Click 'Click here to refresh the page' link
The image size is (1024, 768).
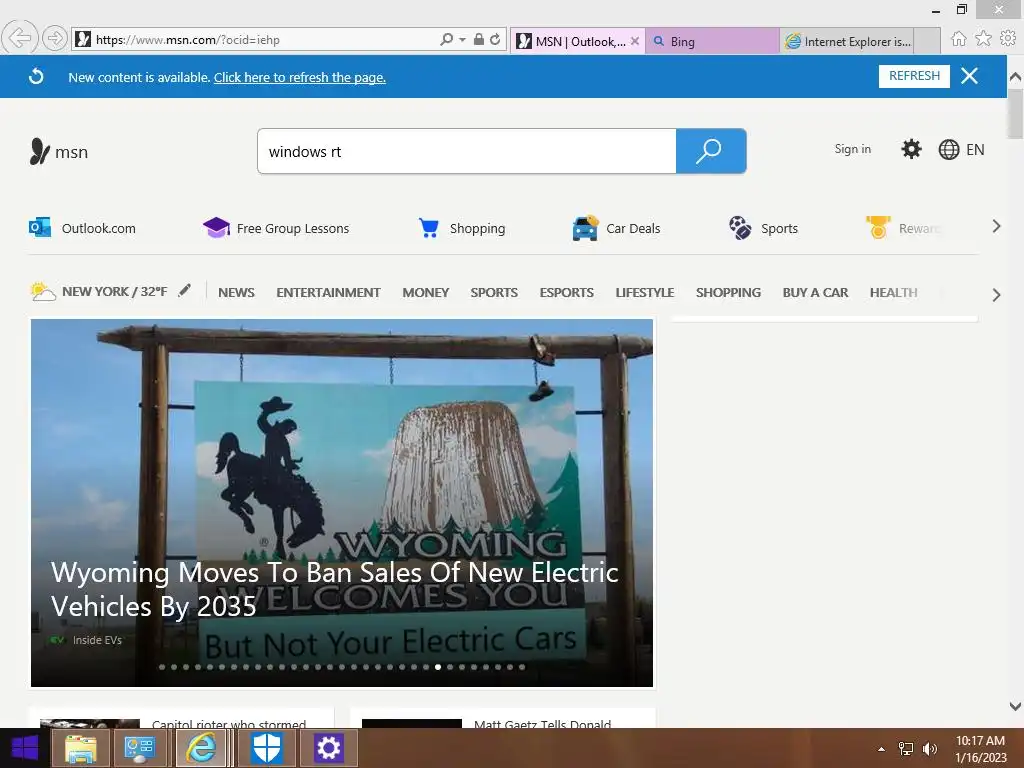click(x=300, y=77)
